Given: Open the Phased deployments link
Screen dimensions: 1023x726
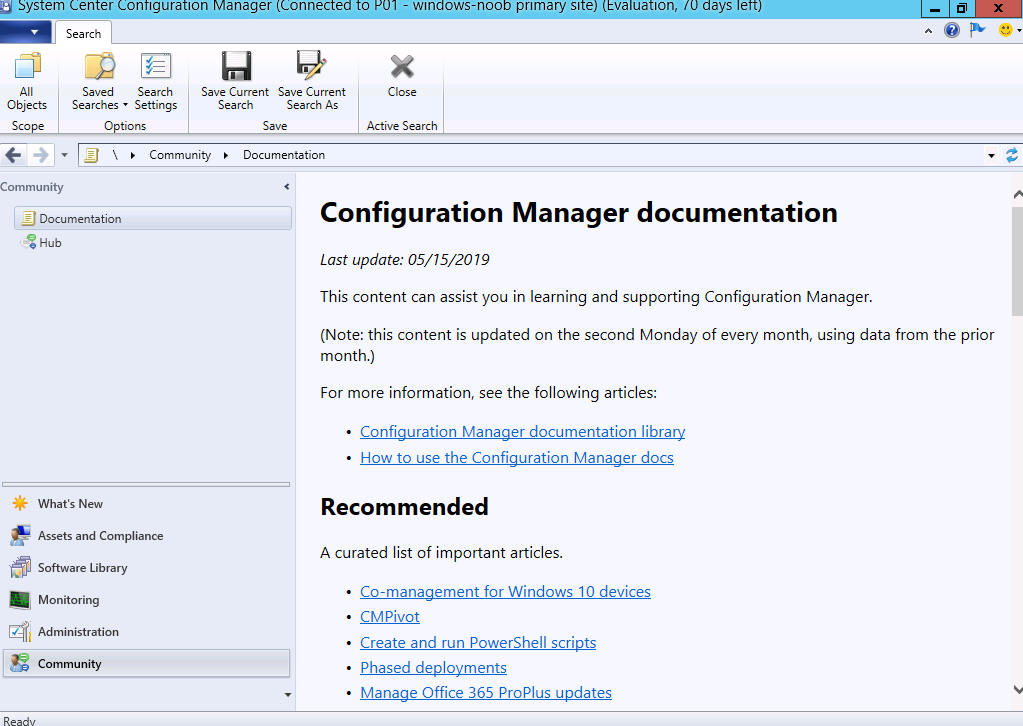Looking at the screenshot, I should tap(433, 668).
